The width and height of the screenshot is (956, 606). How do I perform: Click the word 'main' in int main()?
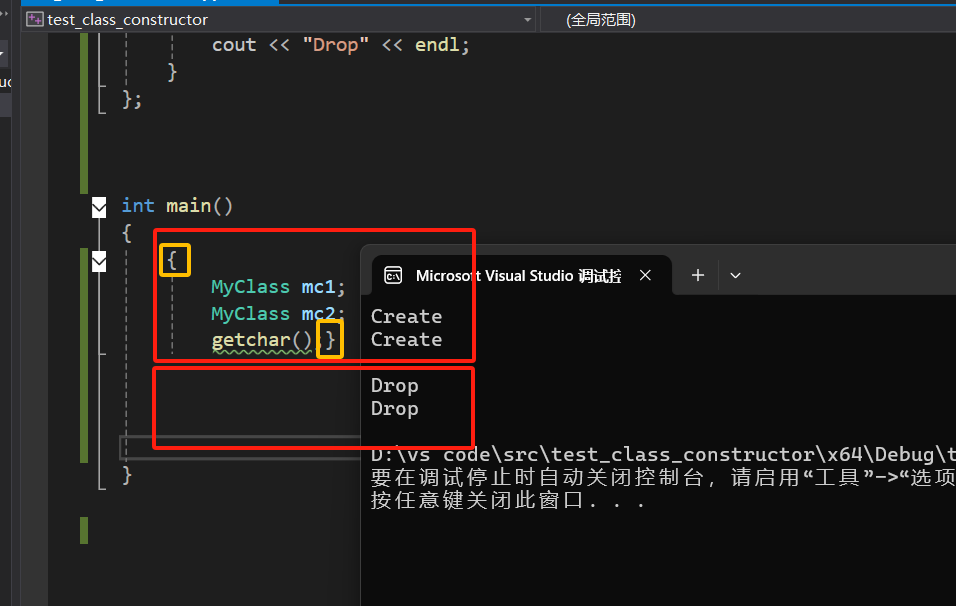pyautogui.click(x=188, y=206)
